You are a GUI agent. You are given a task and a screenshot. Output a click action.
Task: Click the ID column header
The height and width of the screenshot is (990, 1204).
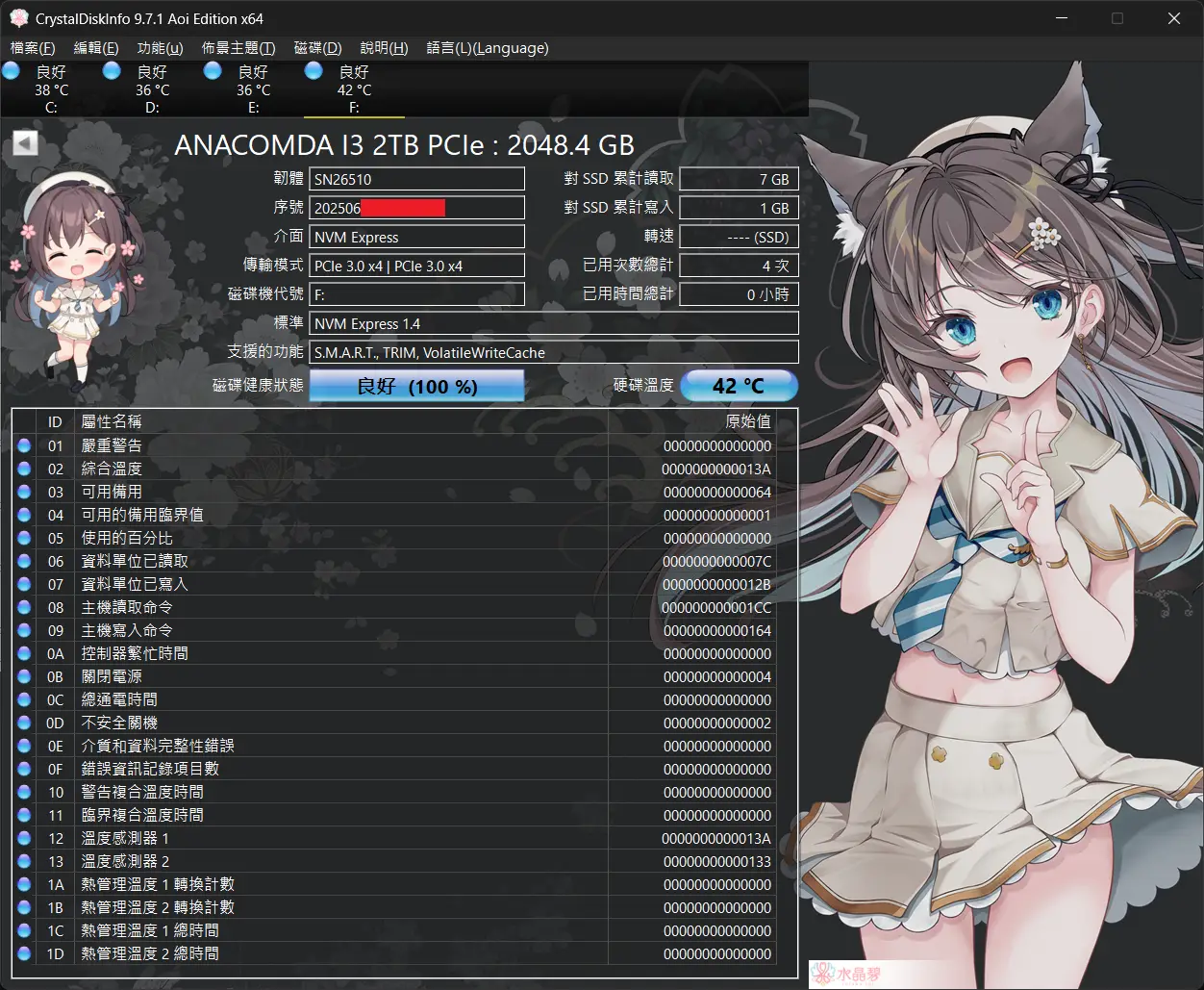(x=55, y=421)
